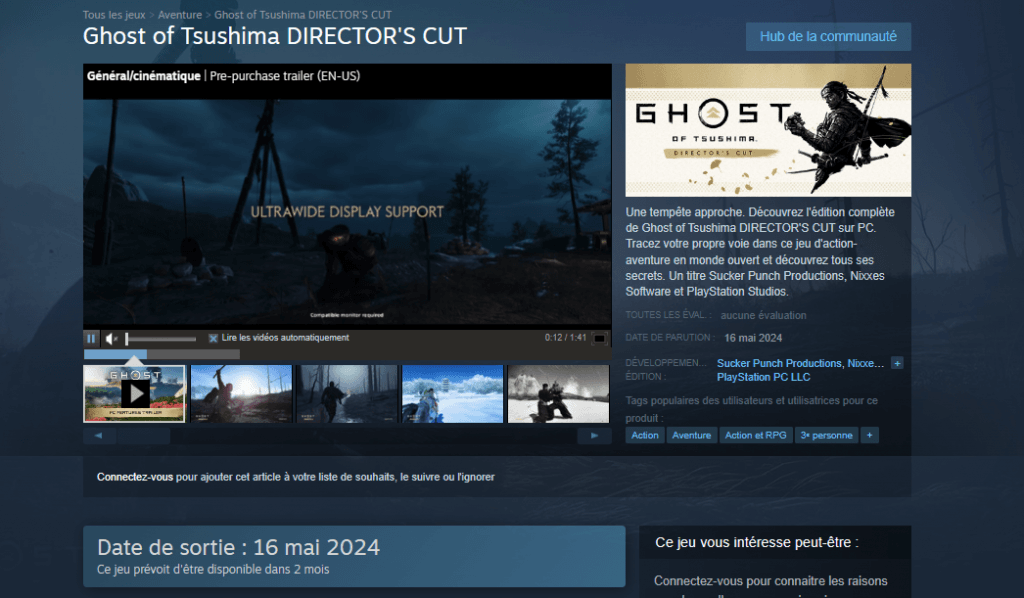Adjust the video volume slider

(x=160, y=339)
